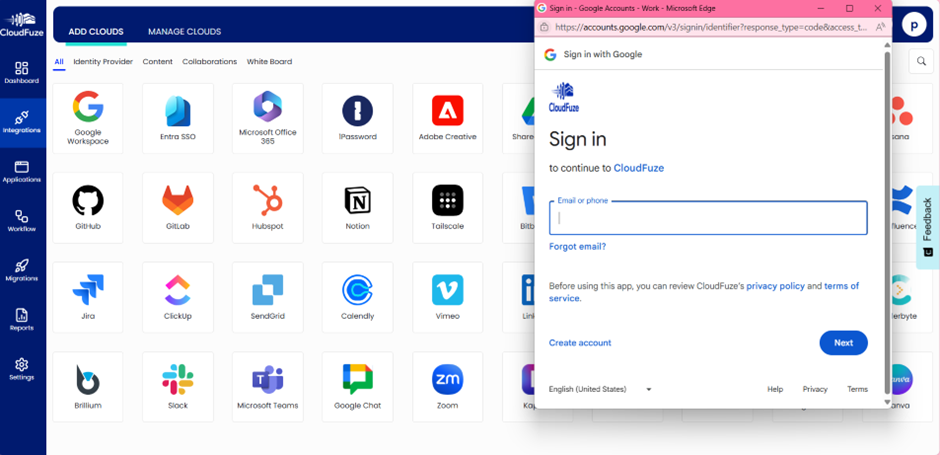Select the Microsoft Office 365 card
Viewport: 940px width, 455px height.
point(268,118)
